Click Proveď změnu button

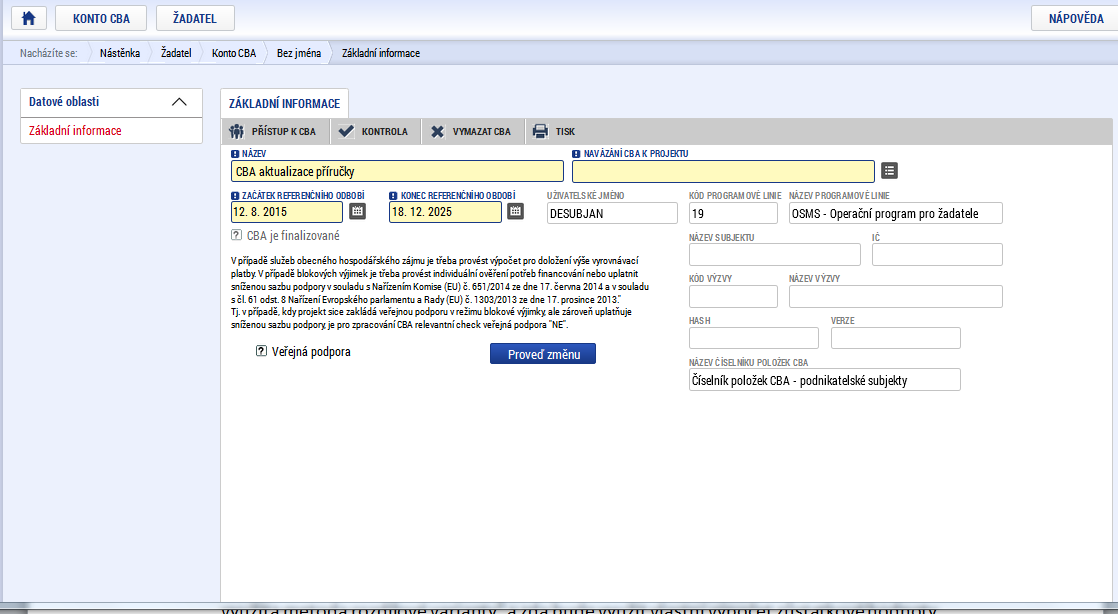click(x=543, y=354)
